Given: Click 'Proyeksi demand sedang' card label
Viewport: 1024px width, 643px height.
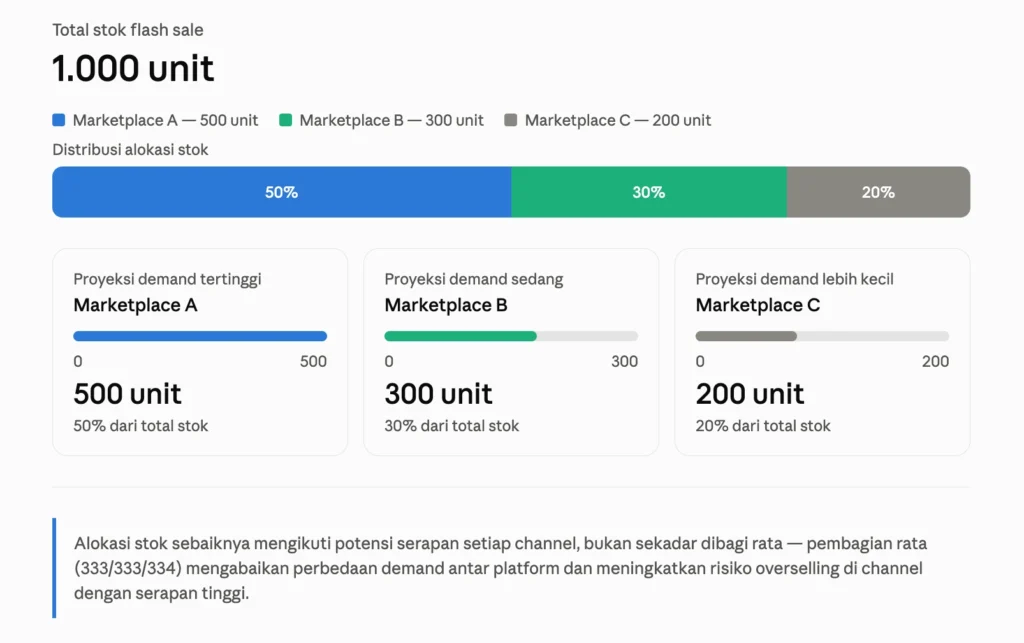Looking at the screenshot, I should [473, 279].
